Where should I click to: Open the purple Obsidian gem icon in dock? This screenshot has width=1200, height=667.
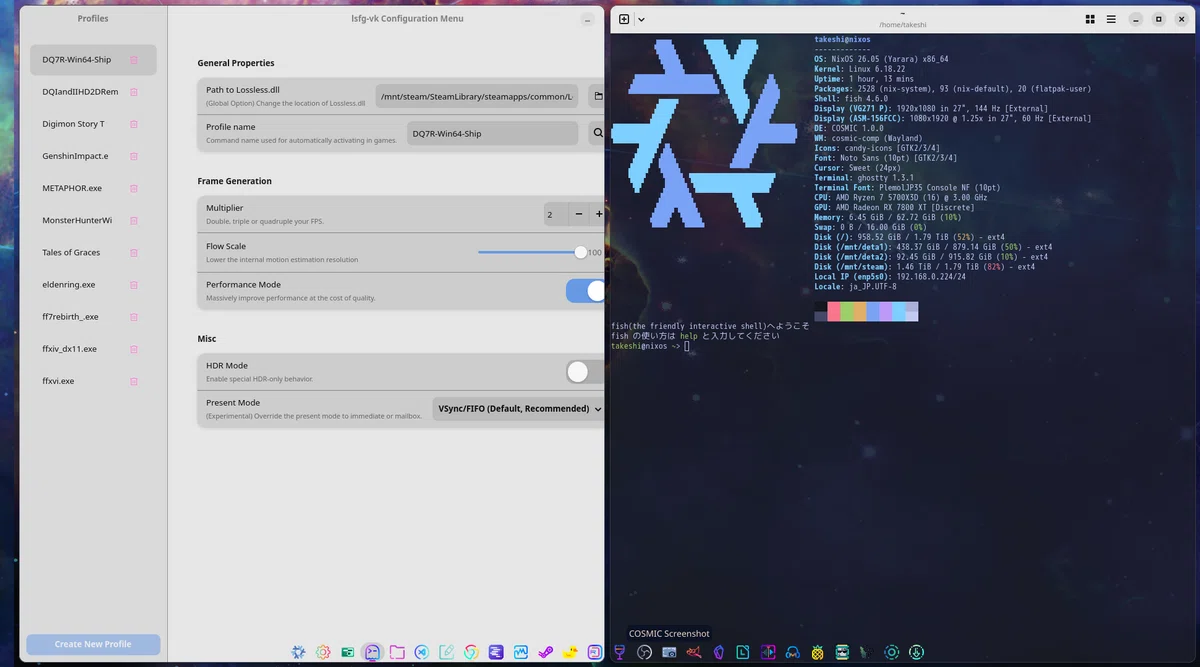[718, 652]
